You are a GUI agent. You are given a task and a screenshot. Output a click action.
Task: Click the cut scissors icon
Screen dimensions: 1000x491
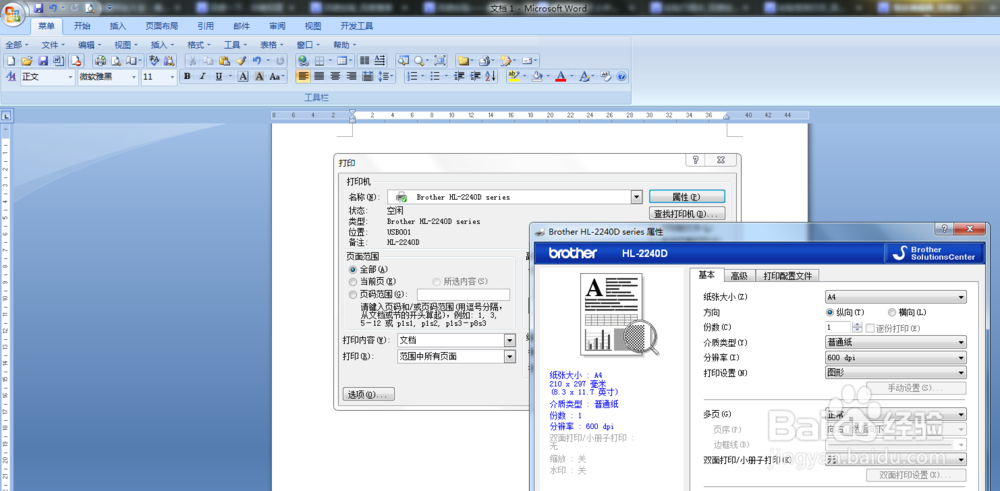click(193, 61)
